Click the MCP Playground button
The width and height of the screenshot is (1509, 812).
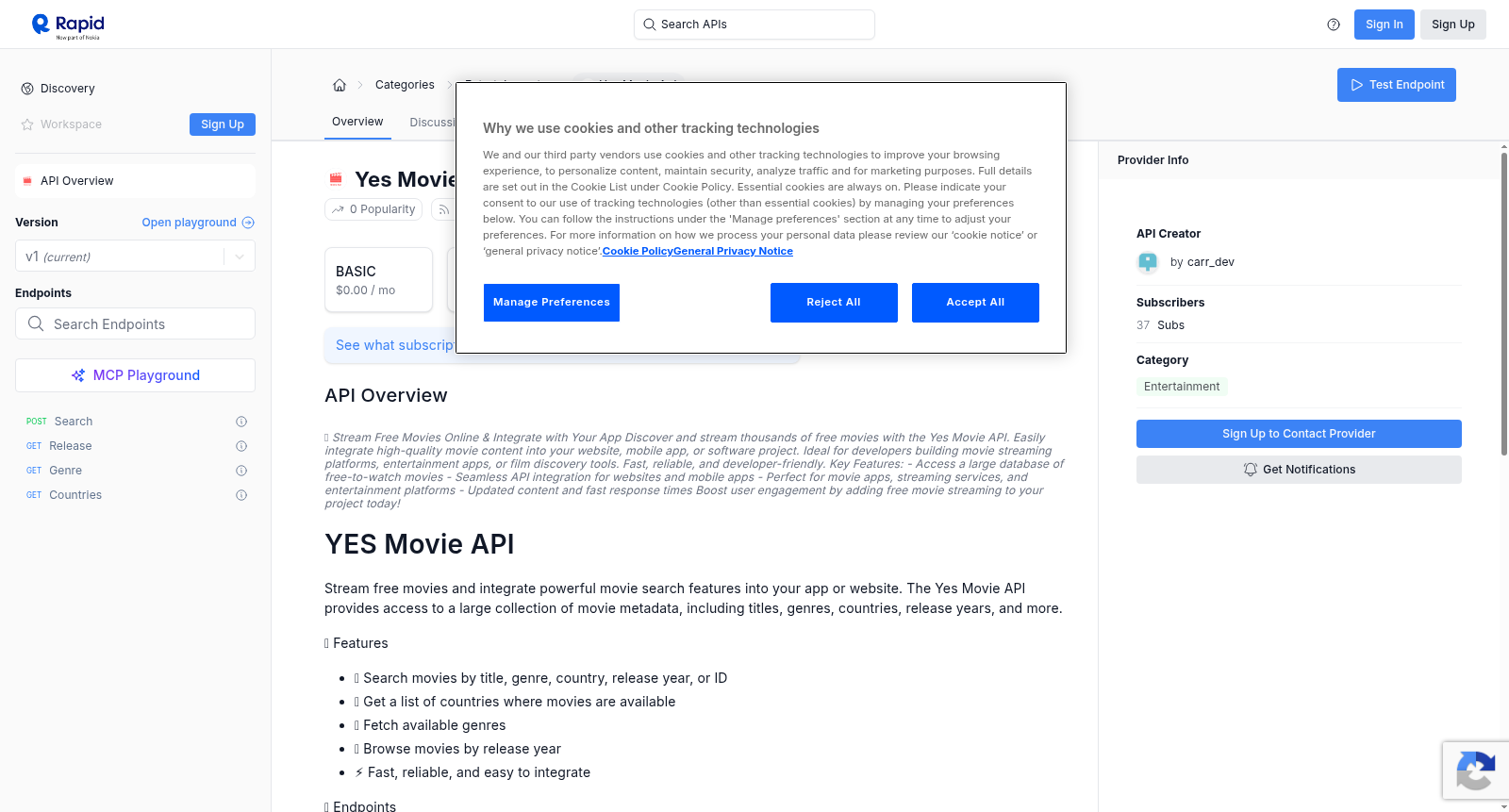(x=136, y=375)
